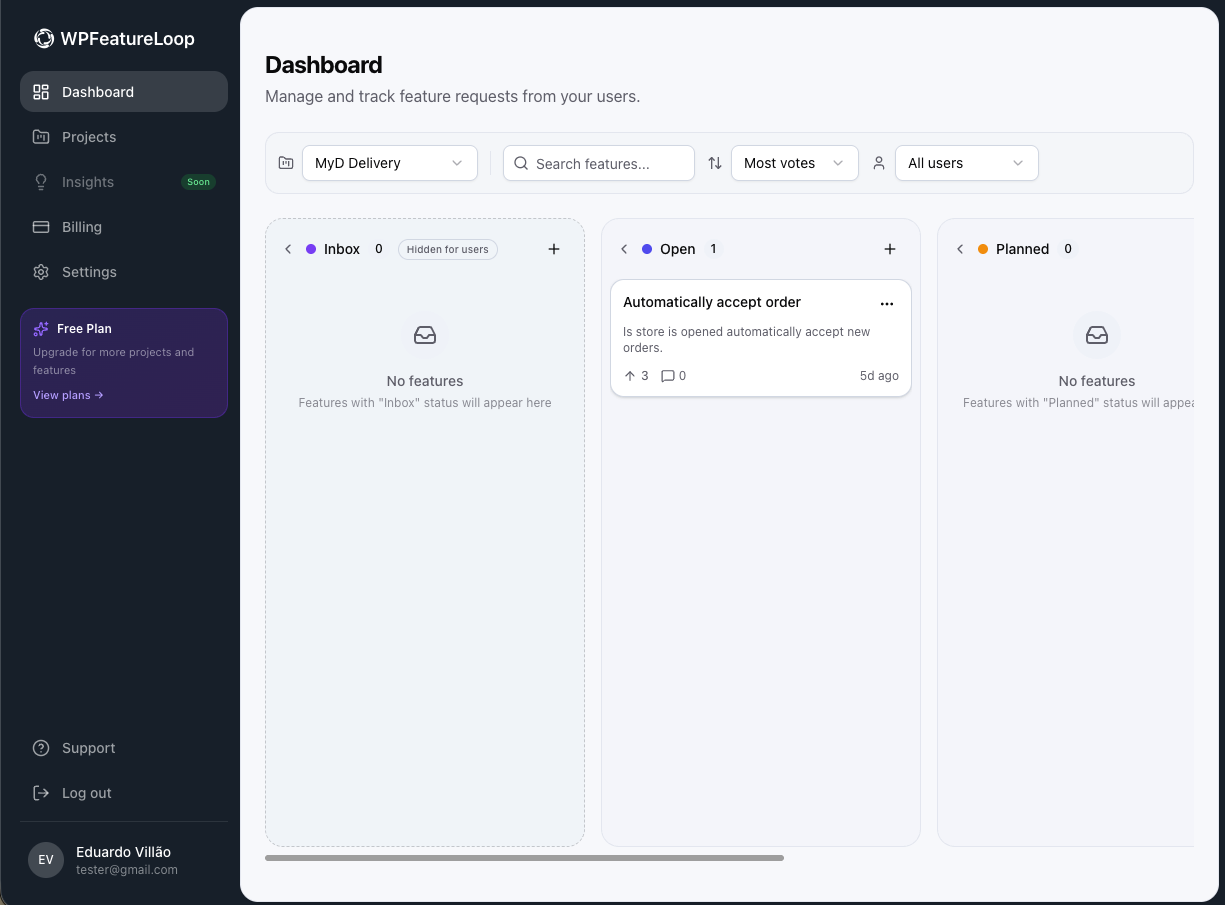The image size is (1225, 905).
Task: Click the folder icon beside the project selector
Action: click(x=286, y=162)
